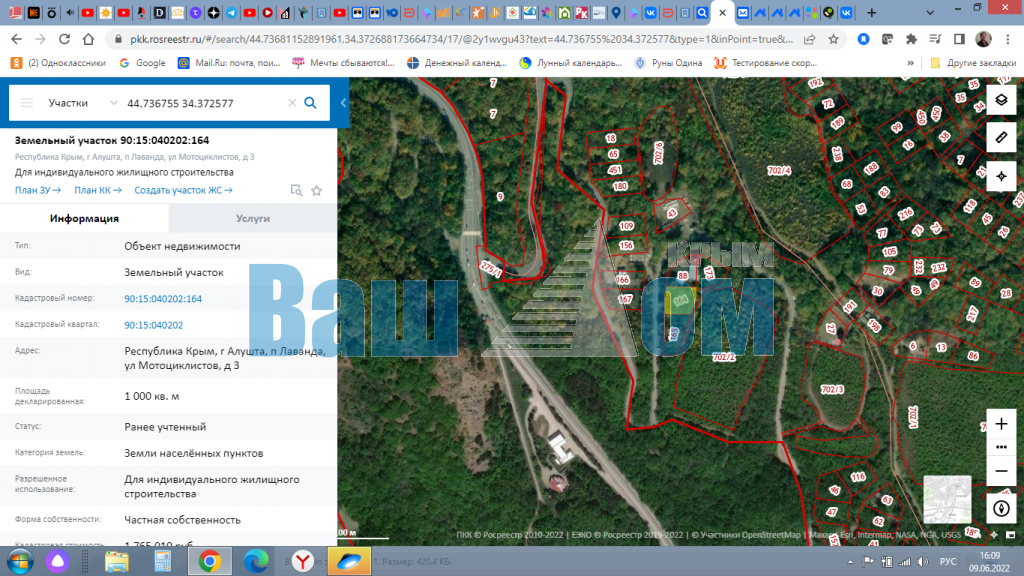This screenshot has height=576, width=1024.
Task: Open Руны Одина bookmark
Action: click(x=668, y=63)
